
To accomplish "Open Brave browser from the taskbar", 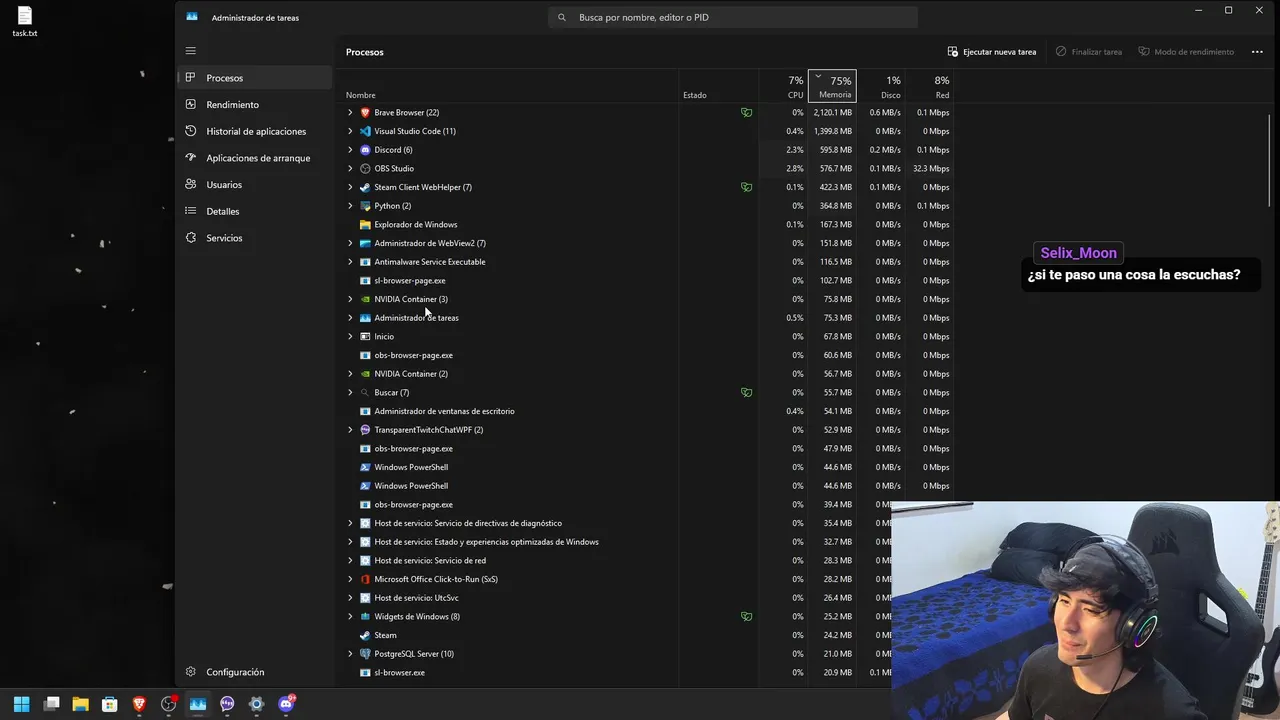I will 139,704.
